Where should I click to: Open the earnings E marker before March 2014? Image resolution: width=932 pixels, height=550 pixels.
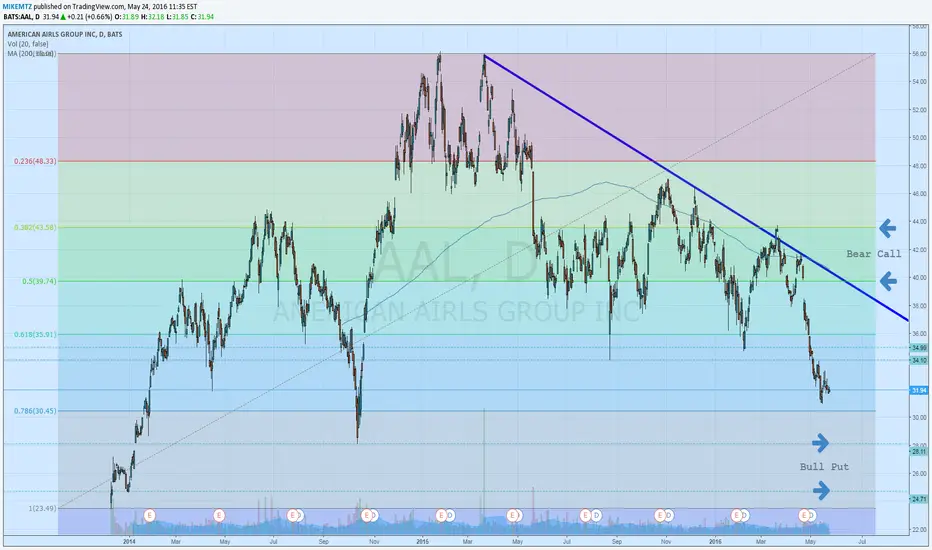pyautogui.click(x=149, y=516)
